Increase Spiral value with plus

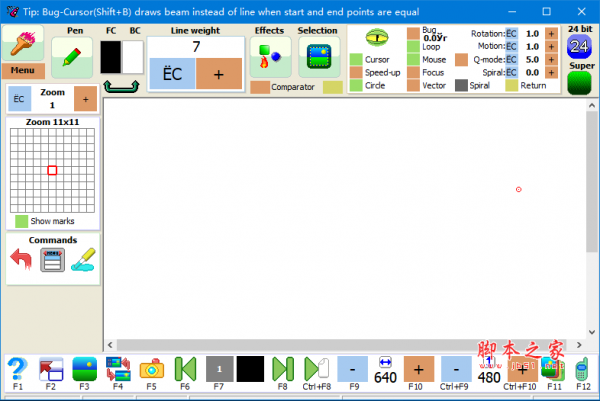[551, 72]
